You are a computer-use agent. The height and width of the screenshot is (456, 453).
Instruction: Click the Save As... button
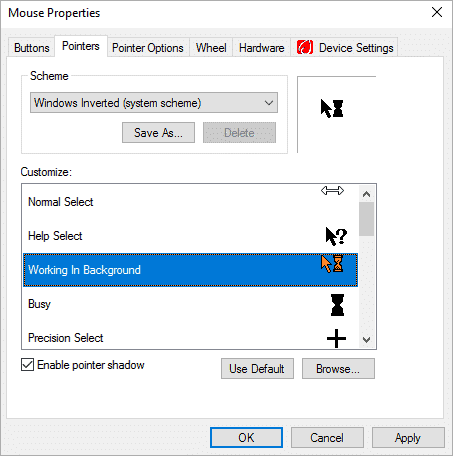pos(158,133)
